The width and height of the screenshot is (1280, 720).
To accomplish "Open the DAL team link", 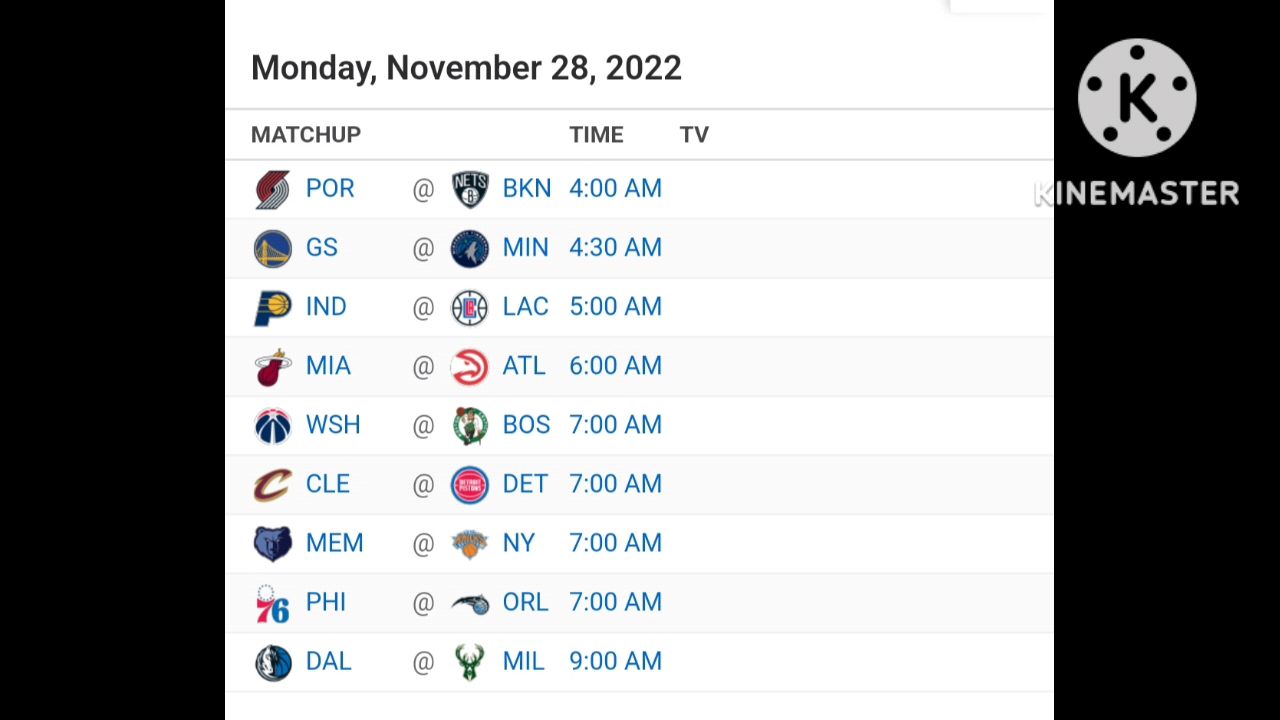I will coord(329,661).
